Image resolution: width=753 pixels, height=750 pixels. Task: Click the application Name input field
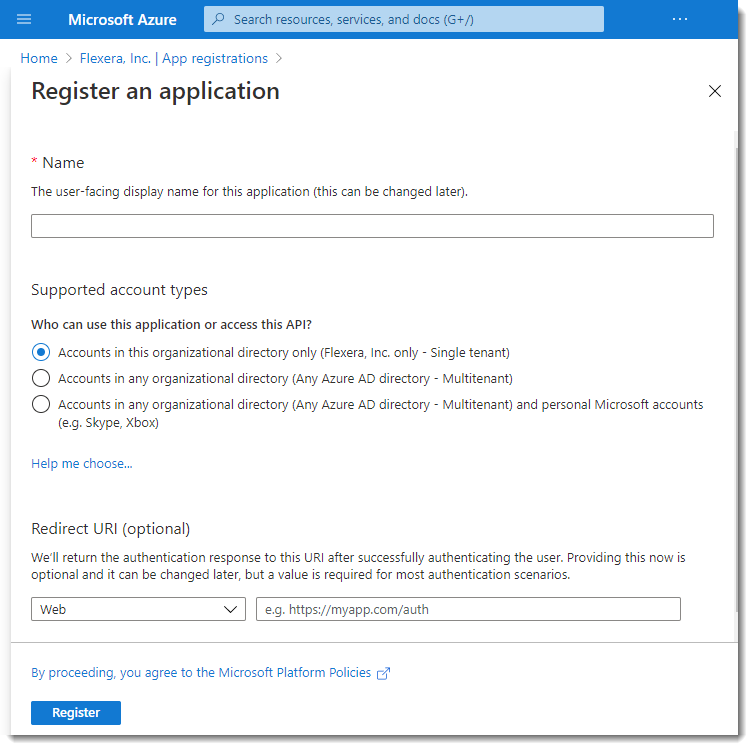(x=372, y=226)
